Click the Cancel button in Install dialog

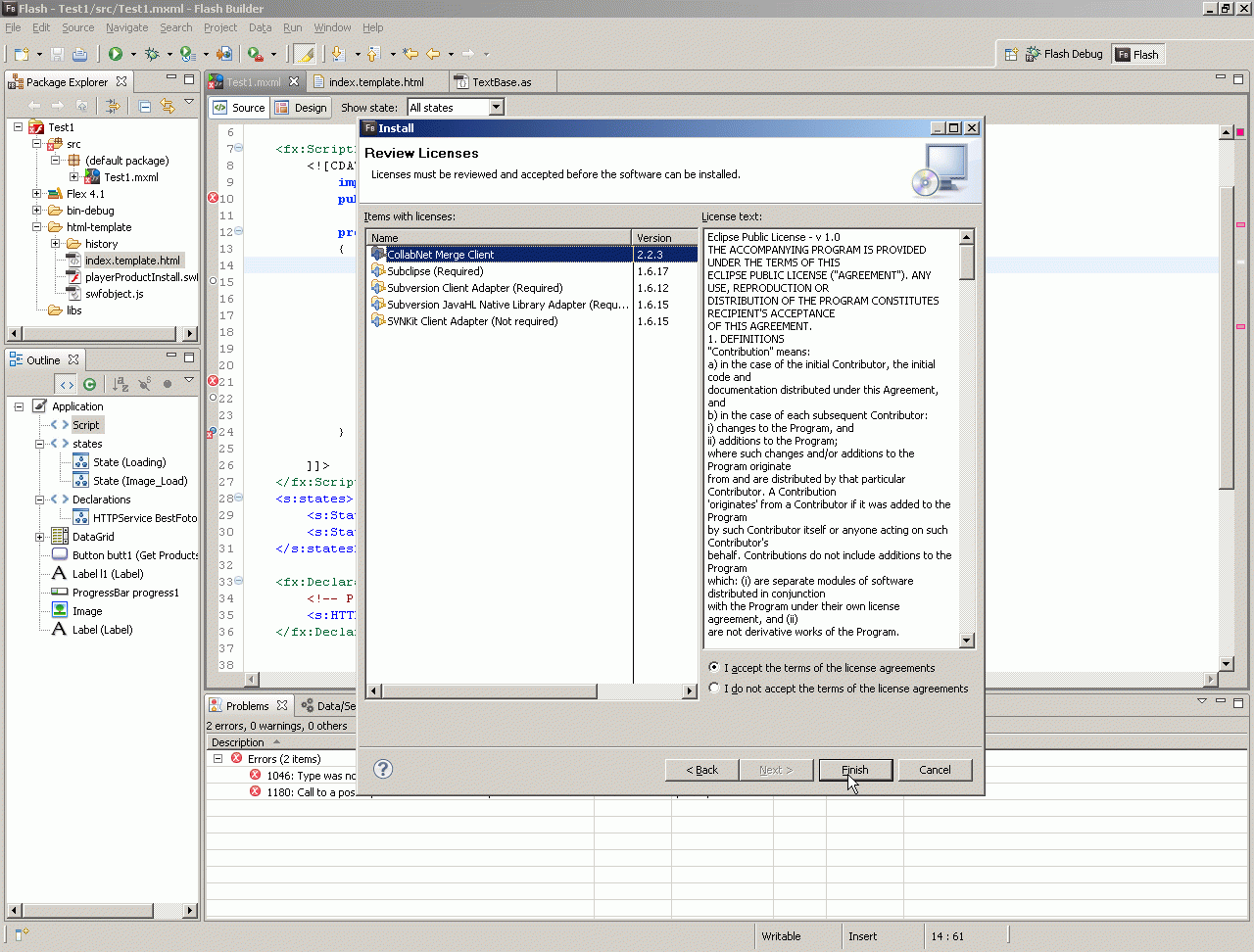tap(935, 770)
